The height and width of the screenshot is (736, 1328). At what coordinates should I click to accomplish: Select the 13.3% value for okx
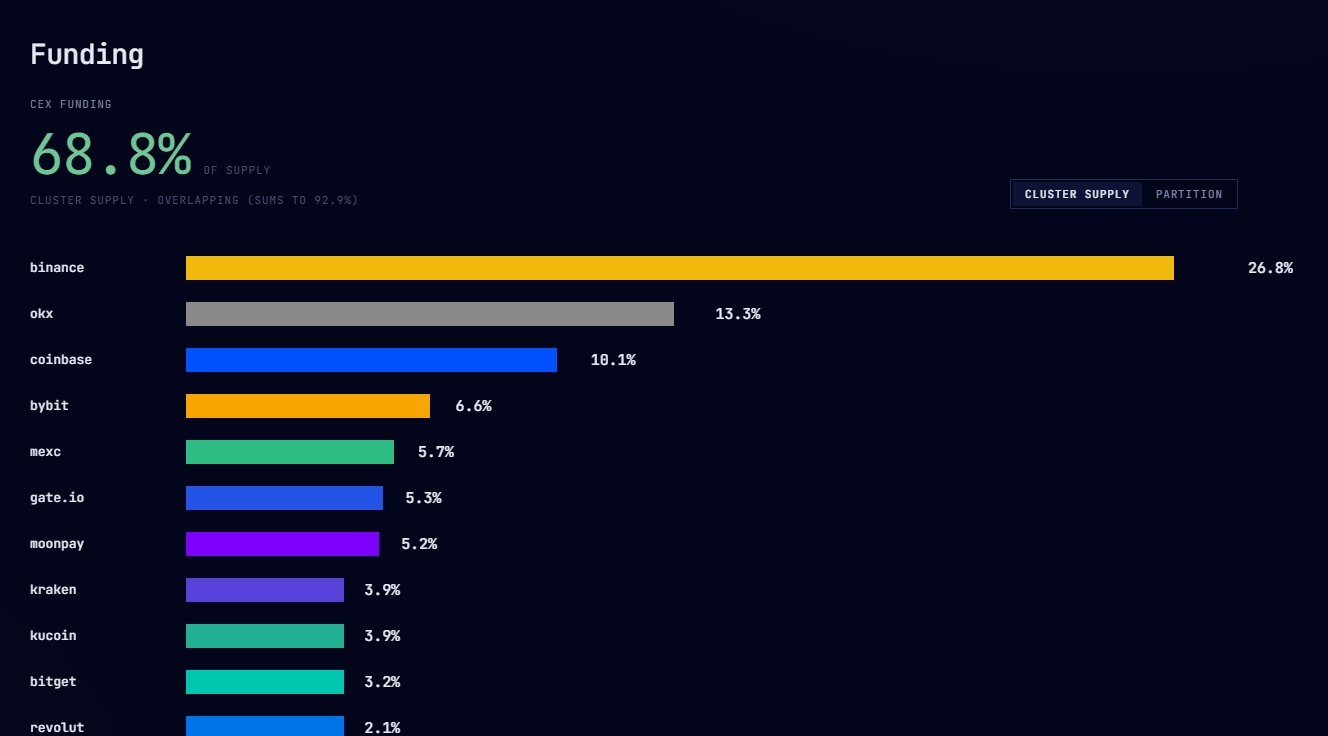pyautogui.click(x=738, y=314)
